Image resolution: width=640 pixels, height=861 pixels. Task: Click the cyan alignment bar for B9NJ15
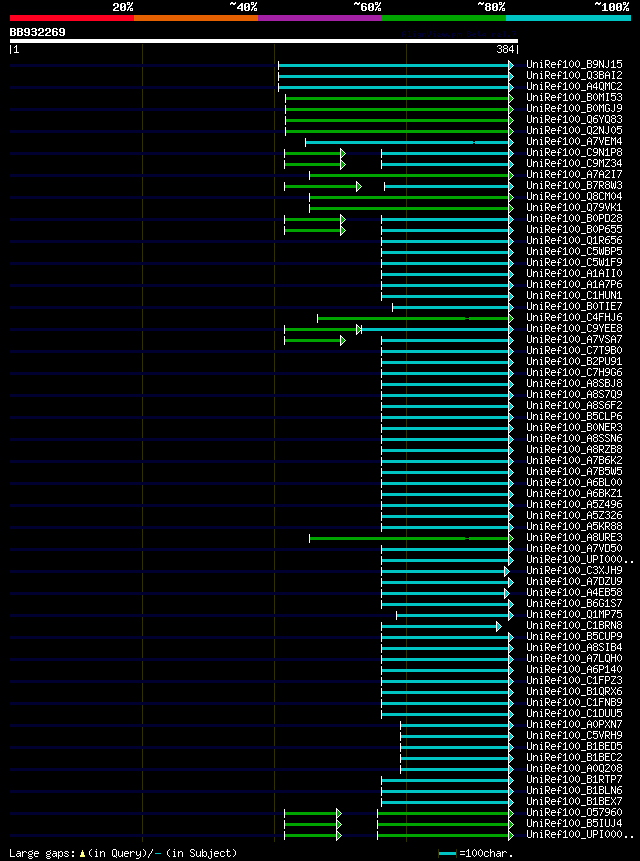pyautogui.click(x=396, y=65)
